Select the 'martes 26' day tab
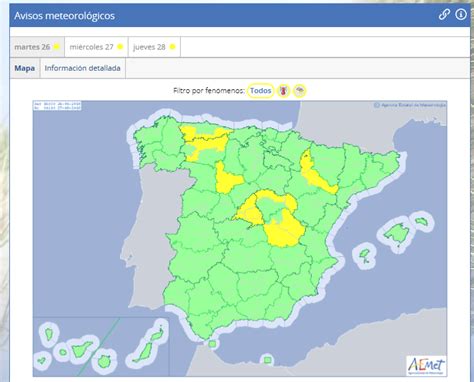The image size is (474, 382). pyautogui.click(x=37, y=47)
